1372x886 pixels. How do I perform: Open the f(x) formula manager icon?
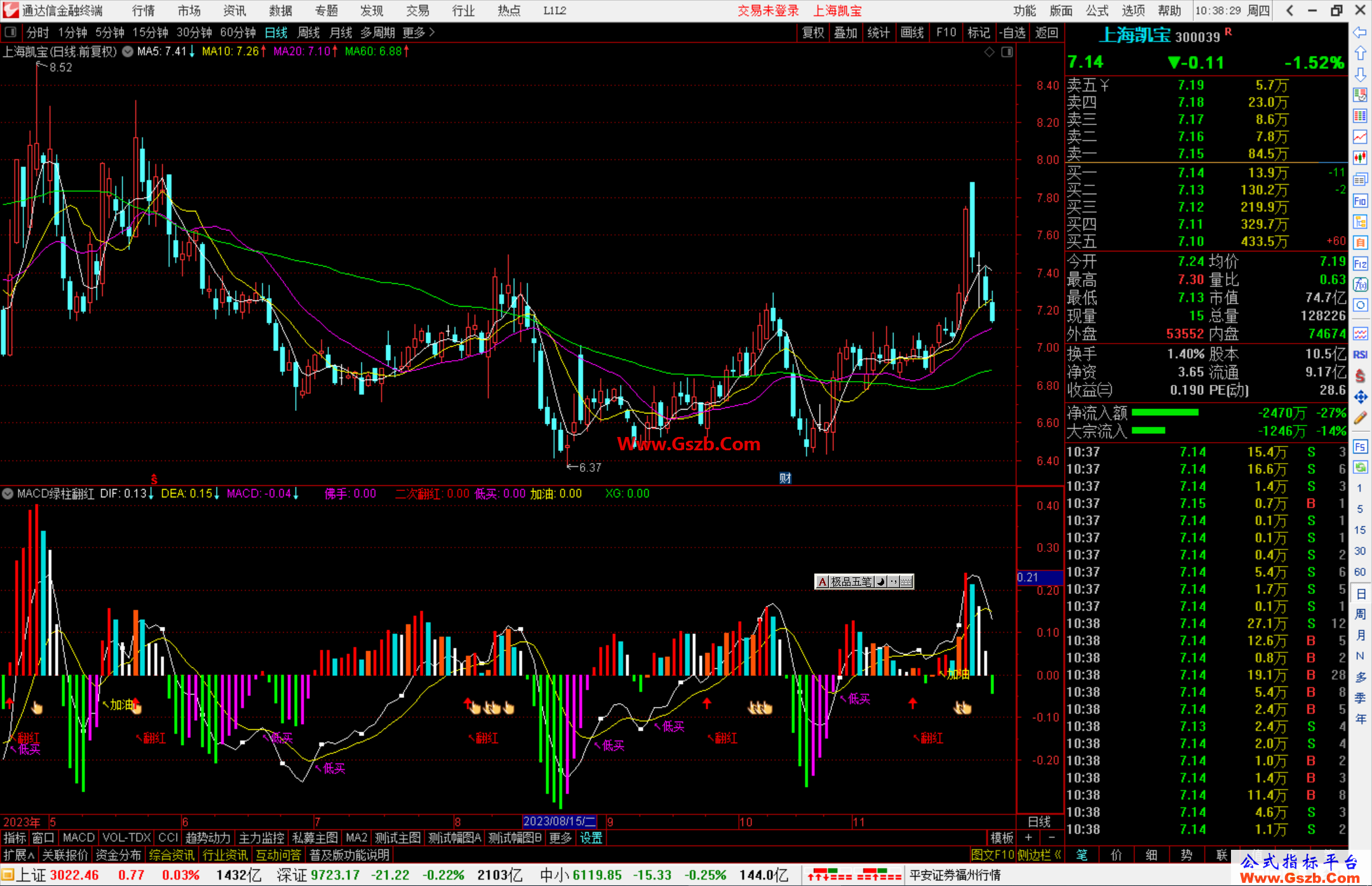pos(1360,285)
